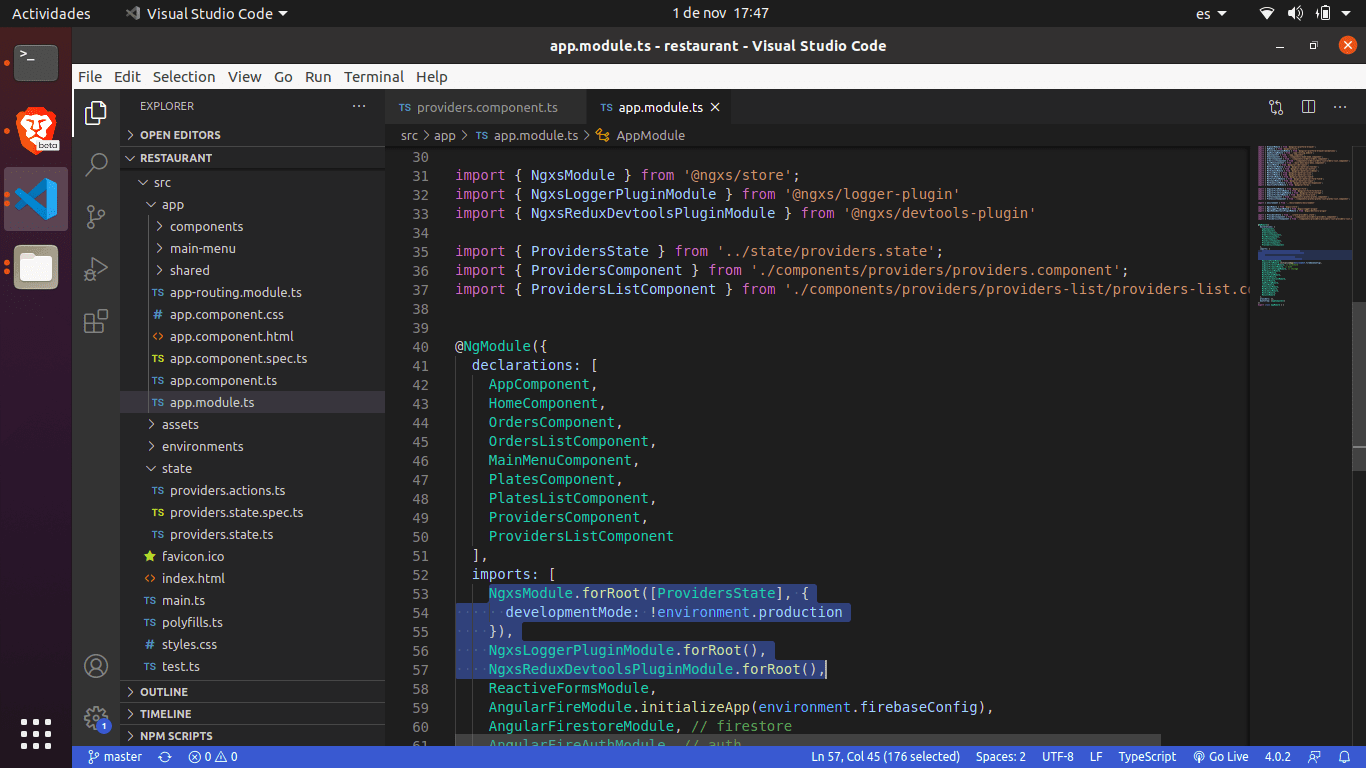Open the Source Control view
Viewport: 1366px width, 768px height.
[96, 217]
